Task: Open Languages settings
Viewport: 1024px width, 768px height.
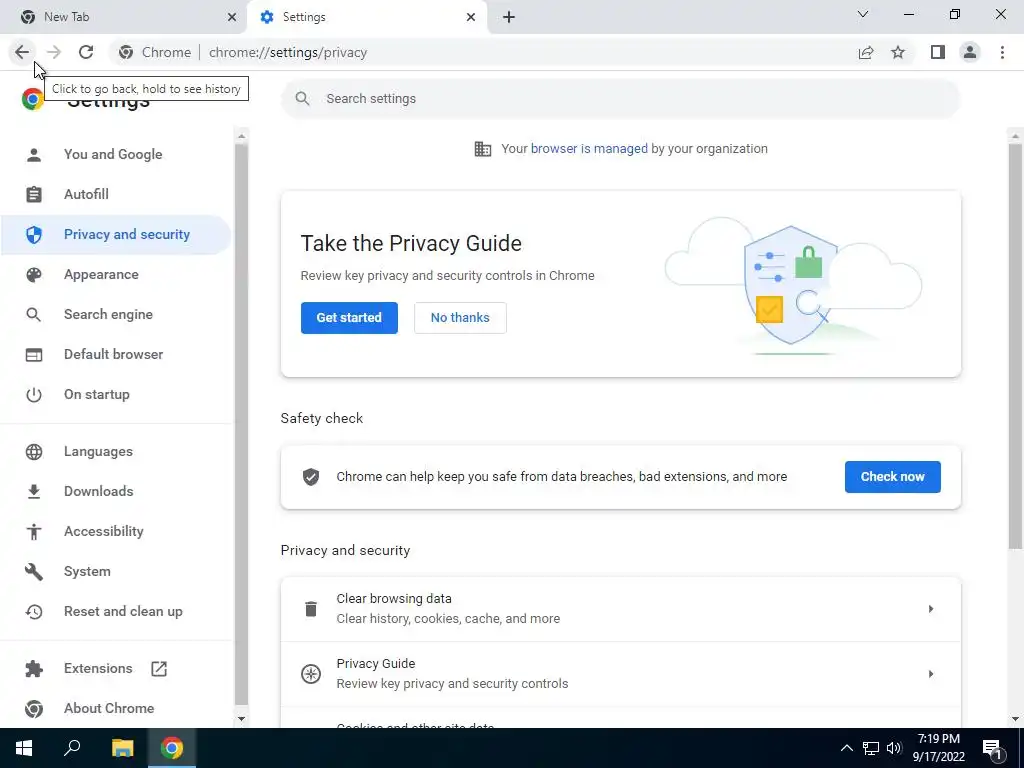Action: (x=115, y=451)
